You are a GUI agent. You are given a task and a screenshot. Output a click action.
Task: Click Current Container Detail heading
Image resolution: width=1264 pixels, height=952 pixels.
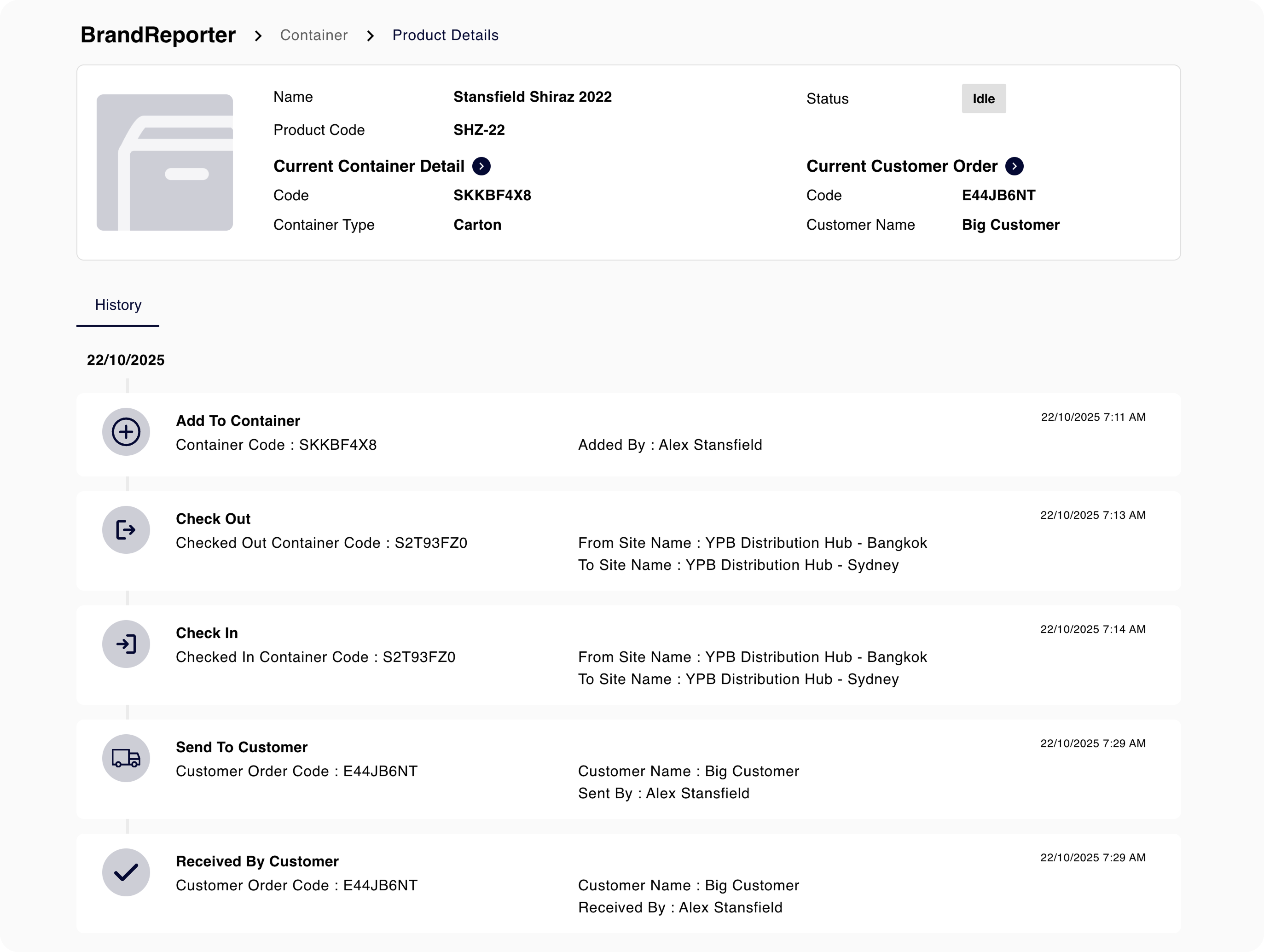[369, 166]
